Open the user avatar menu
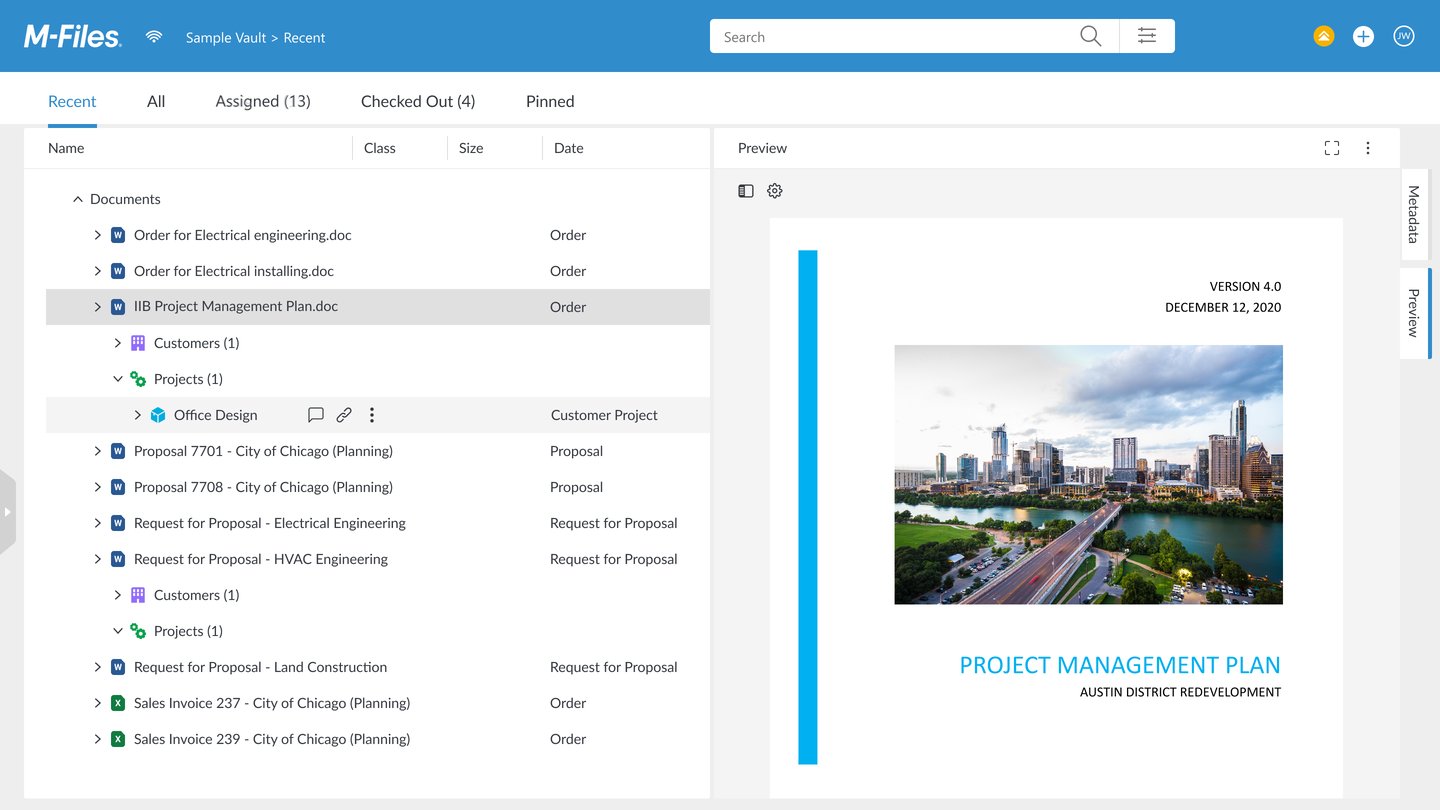This screenshot has height=810, width=1440. pyautogui.click(x=1404, y=35)
